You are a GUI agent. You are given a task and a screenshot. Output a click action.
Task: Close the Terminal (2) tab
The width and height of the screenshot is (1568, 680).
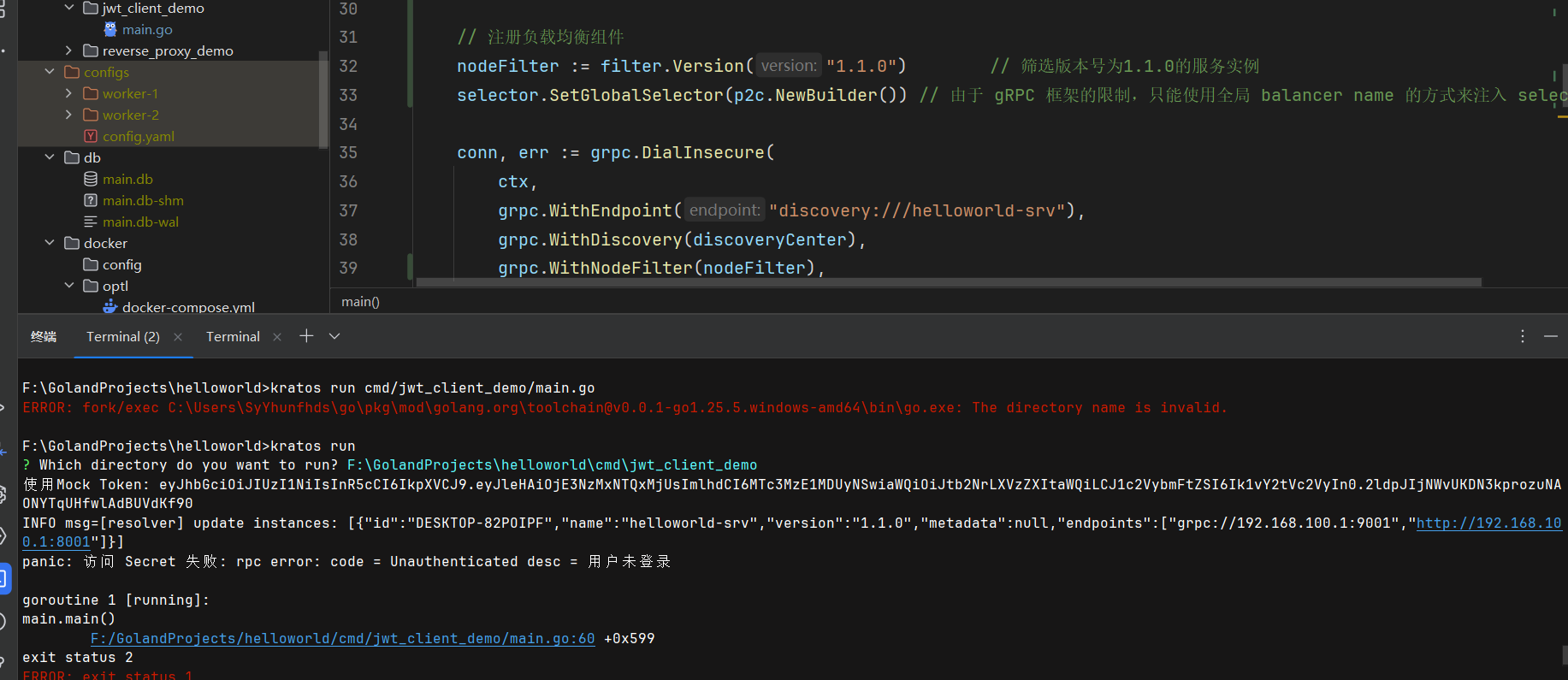(178, 337)
